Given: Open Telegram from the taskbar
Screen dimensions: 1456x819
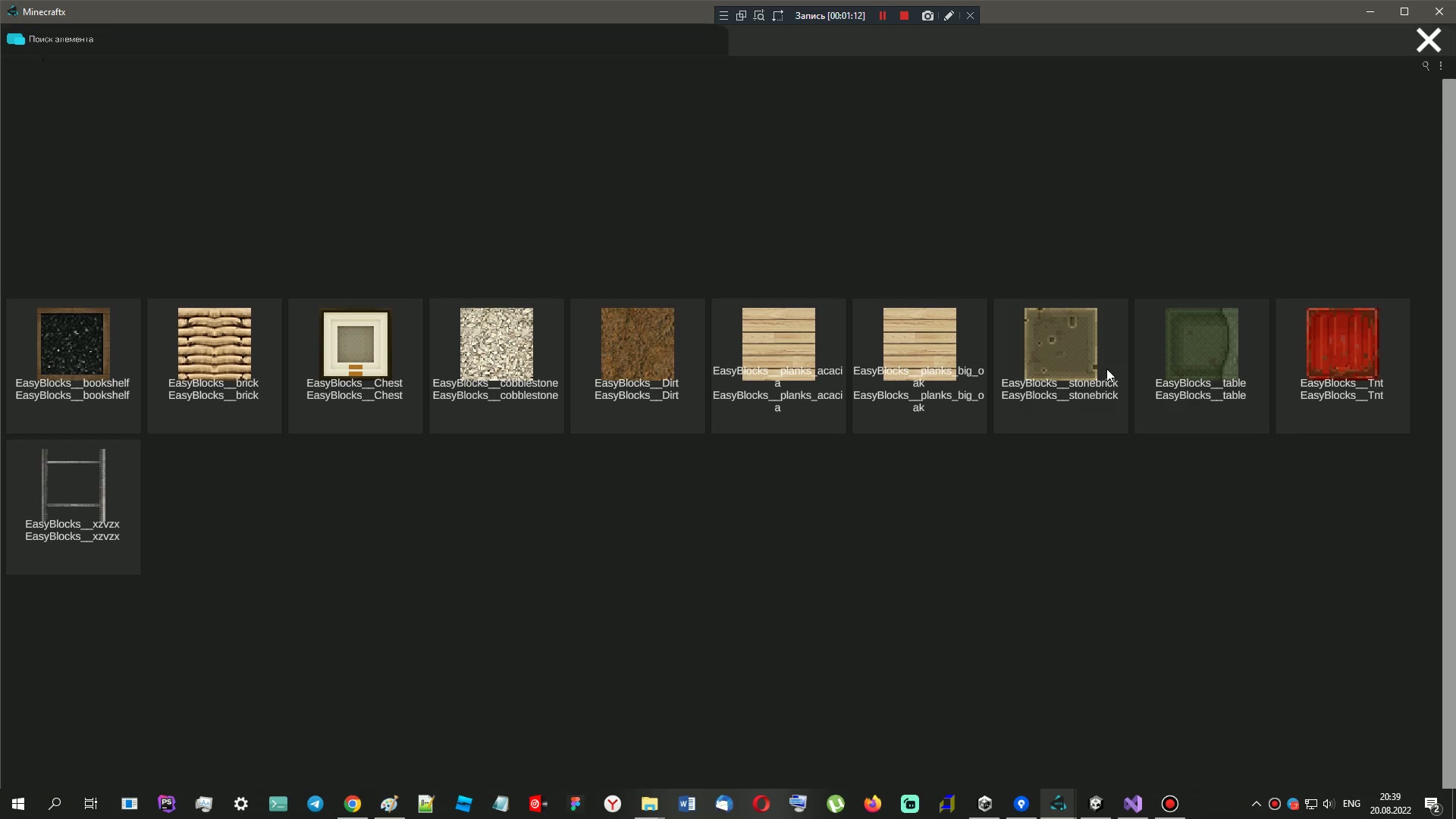Looking at the screenshot, I should coord(315,804).
